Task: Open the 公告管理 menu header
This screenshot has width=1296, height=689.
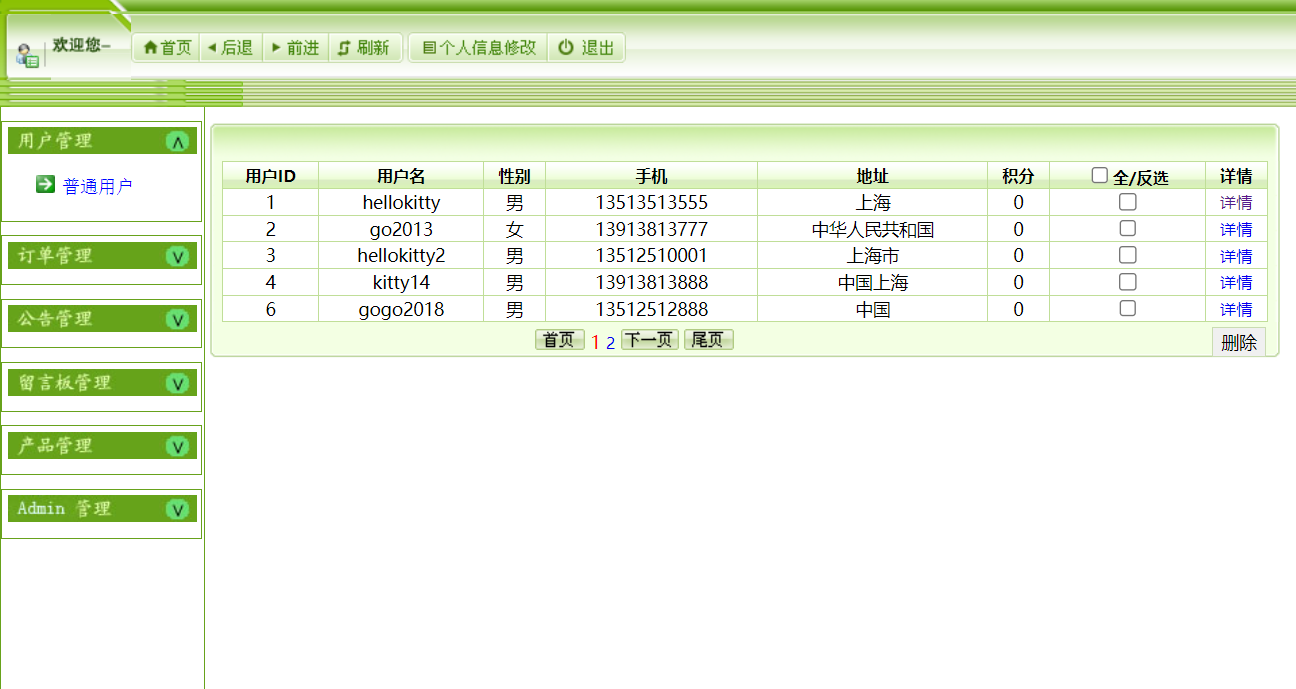Action: (102, 319)
